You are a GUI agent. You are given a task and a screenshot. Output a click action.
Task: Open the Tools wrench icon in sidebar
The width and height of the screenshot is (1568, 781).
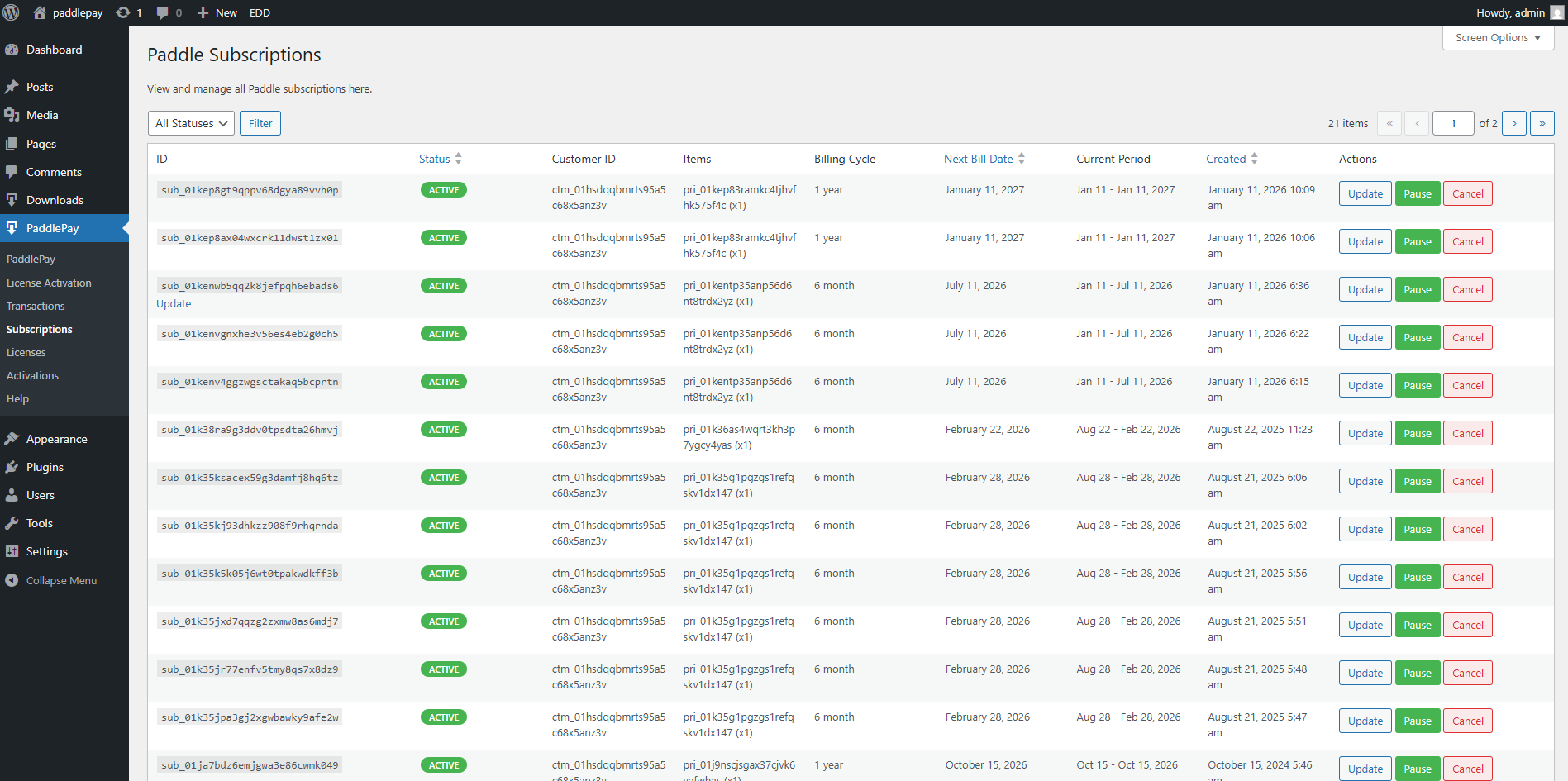point(12,523)
